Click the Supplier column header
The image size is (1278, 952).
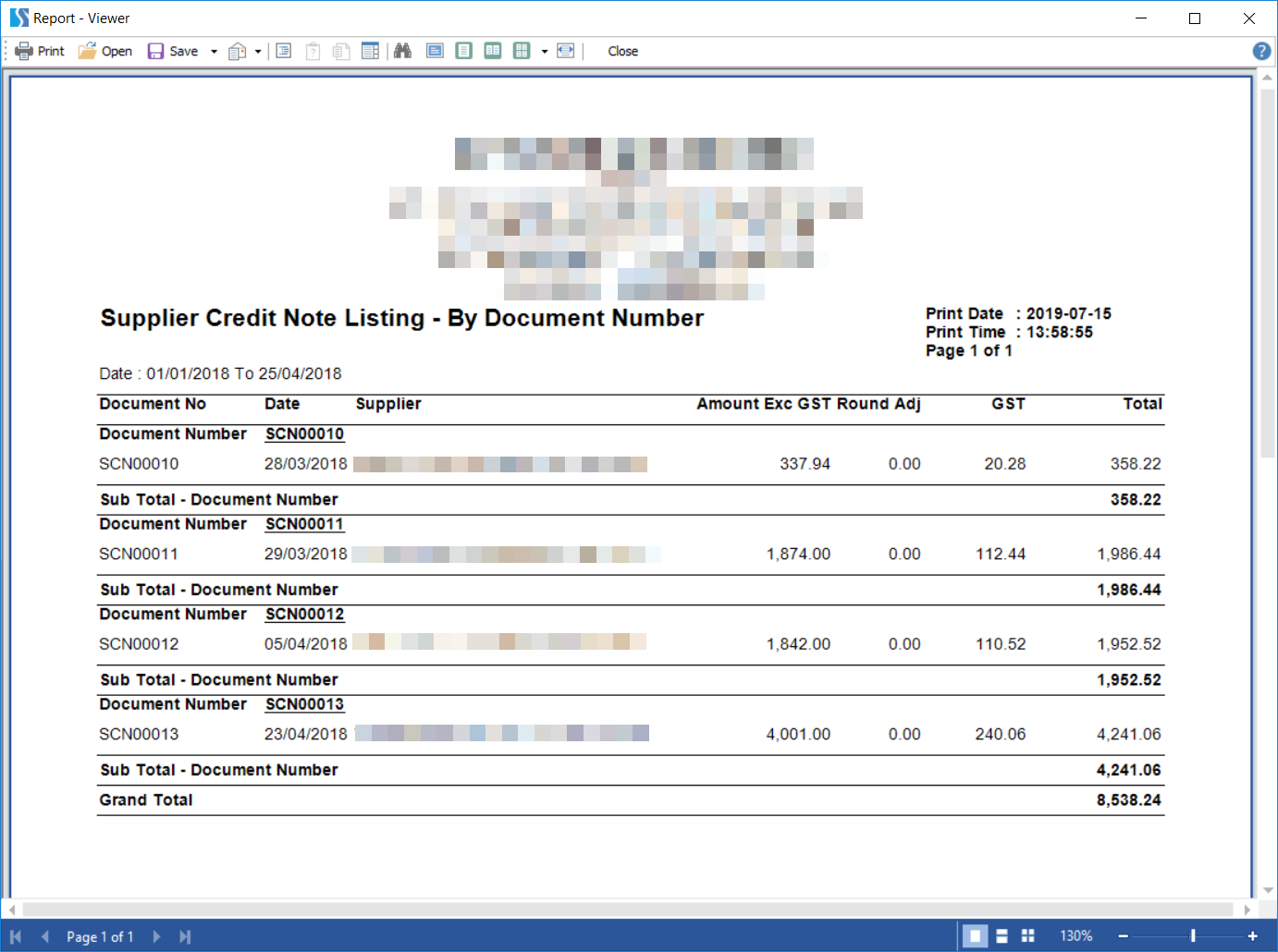(388, 404)
